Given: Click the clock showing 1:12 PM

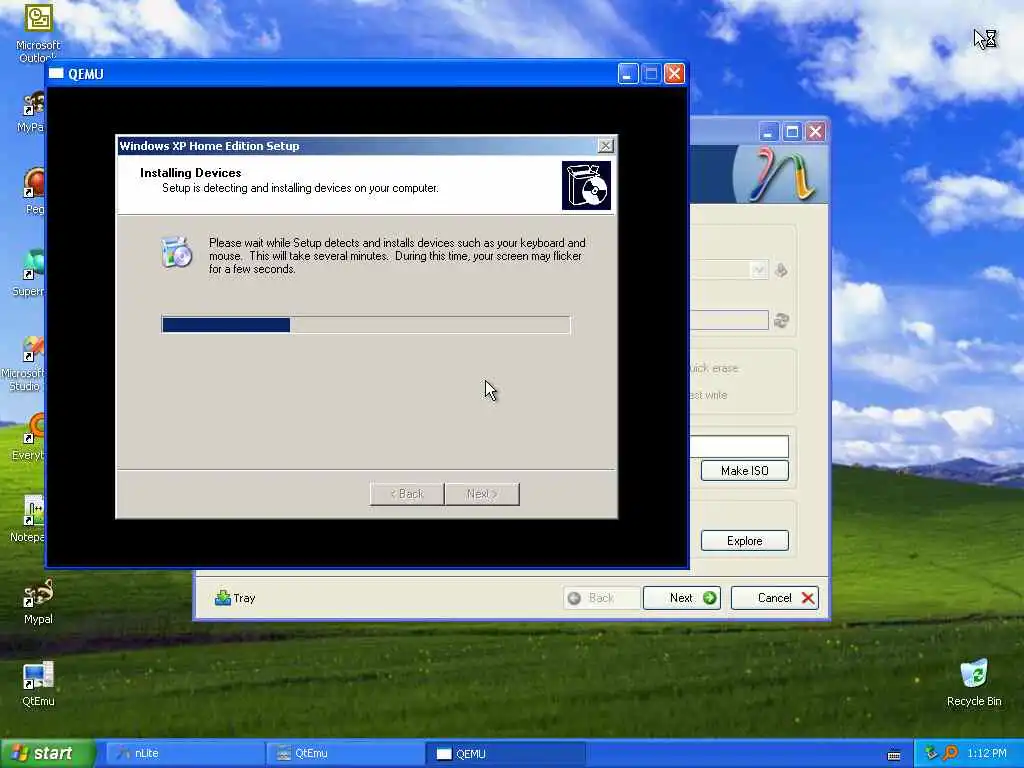Looking at the screenshot, I should pos(987,753).
